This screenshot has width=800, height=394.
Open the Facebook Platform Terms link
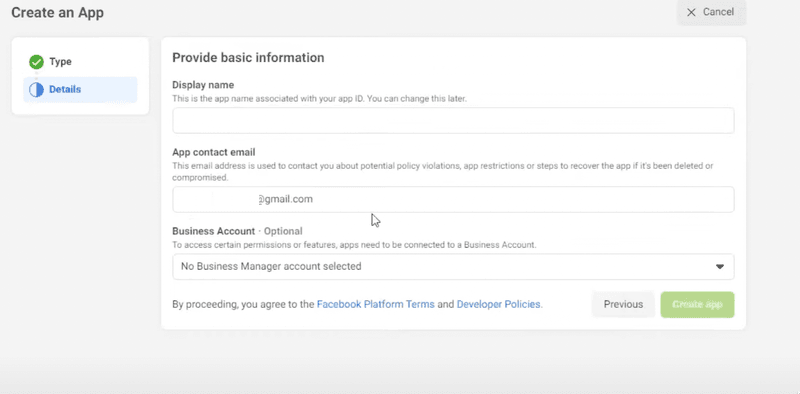tap(376, 305)
